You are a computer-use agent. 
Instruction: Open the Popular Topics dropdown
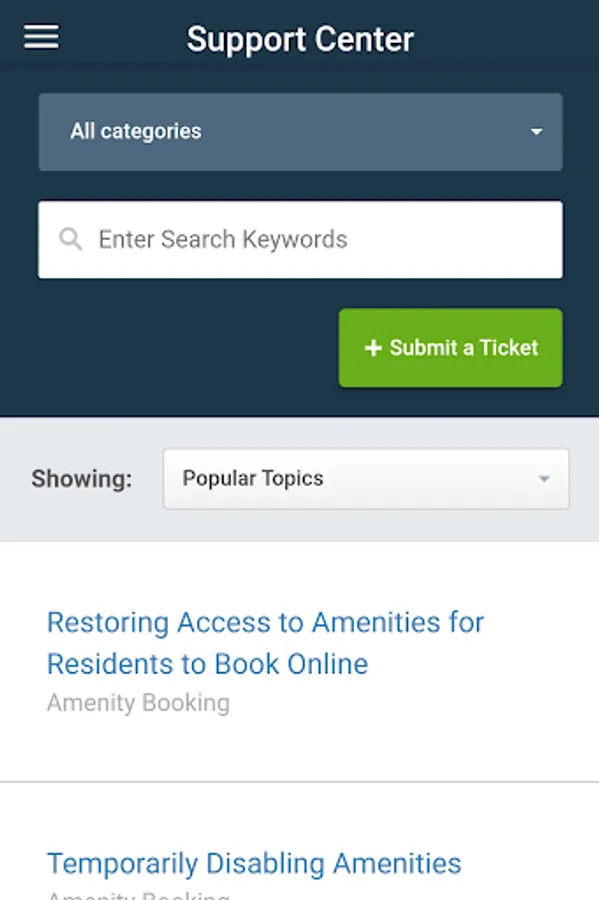click(x=366, y=479)
